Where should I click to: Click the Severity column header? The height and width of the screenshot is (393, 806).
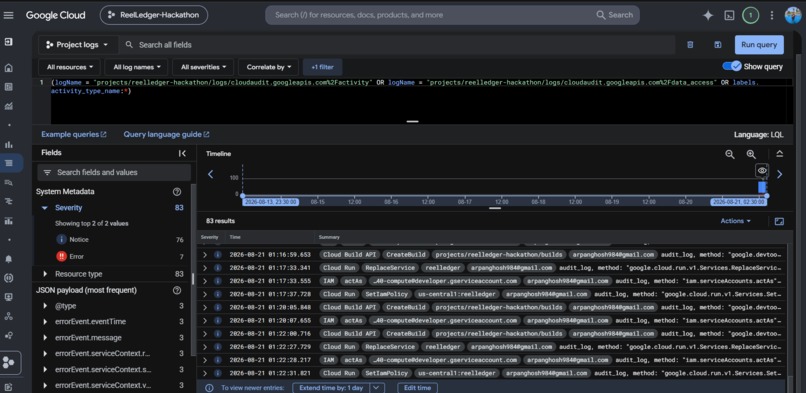[210, 237]
